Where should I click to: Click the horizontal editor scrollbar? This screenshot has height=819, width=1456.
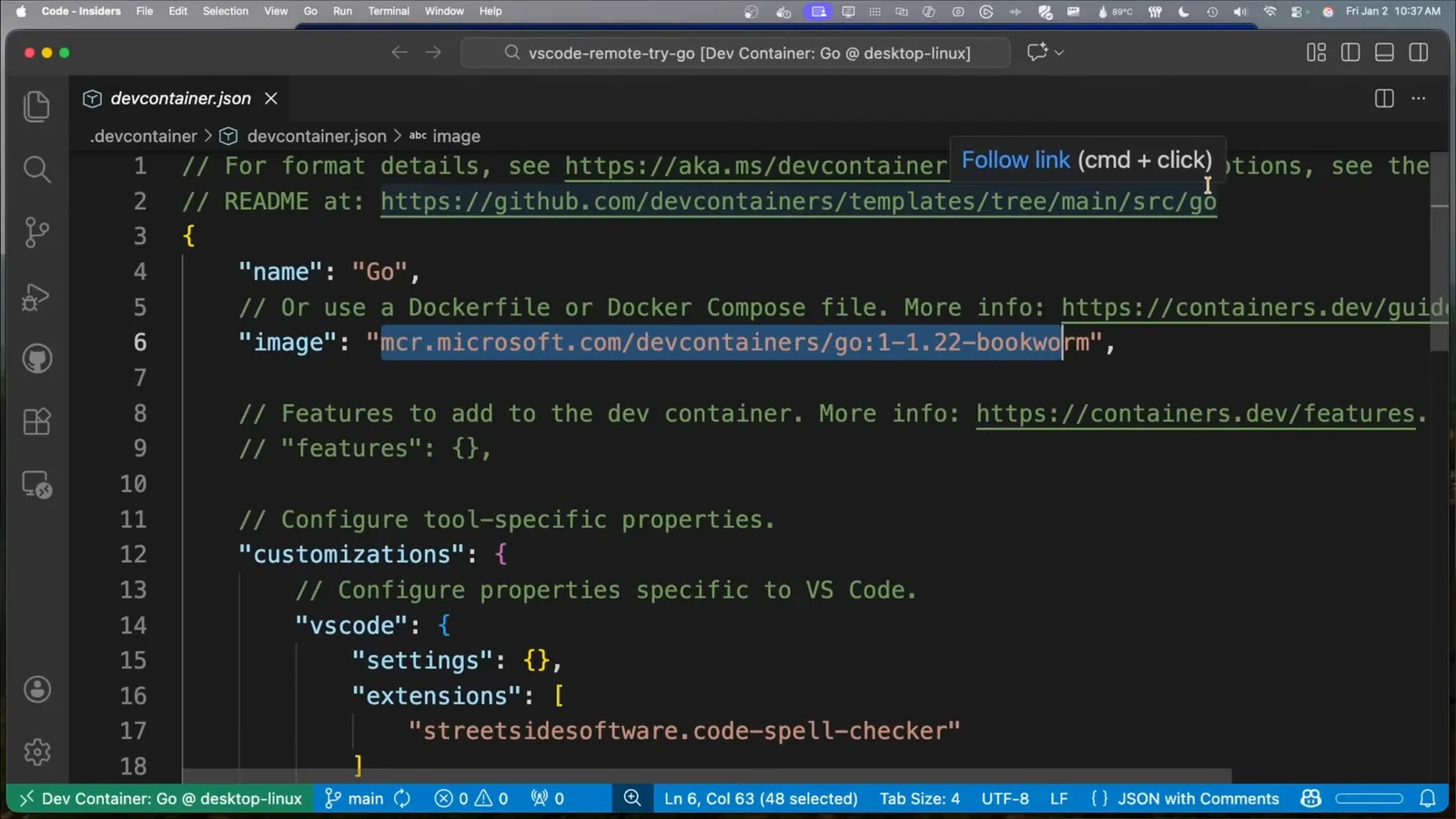pos(706,776)
